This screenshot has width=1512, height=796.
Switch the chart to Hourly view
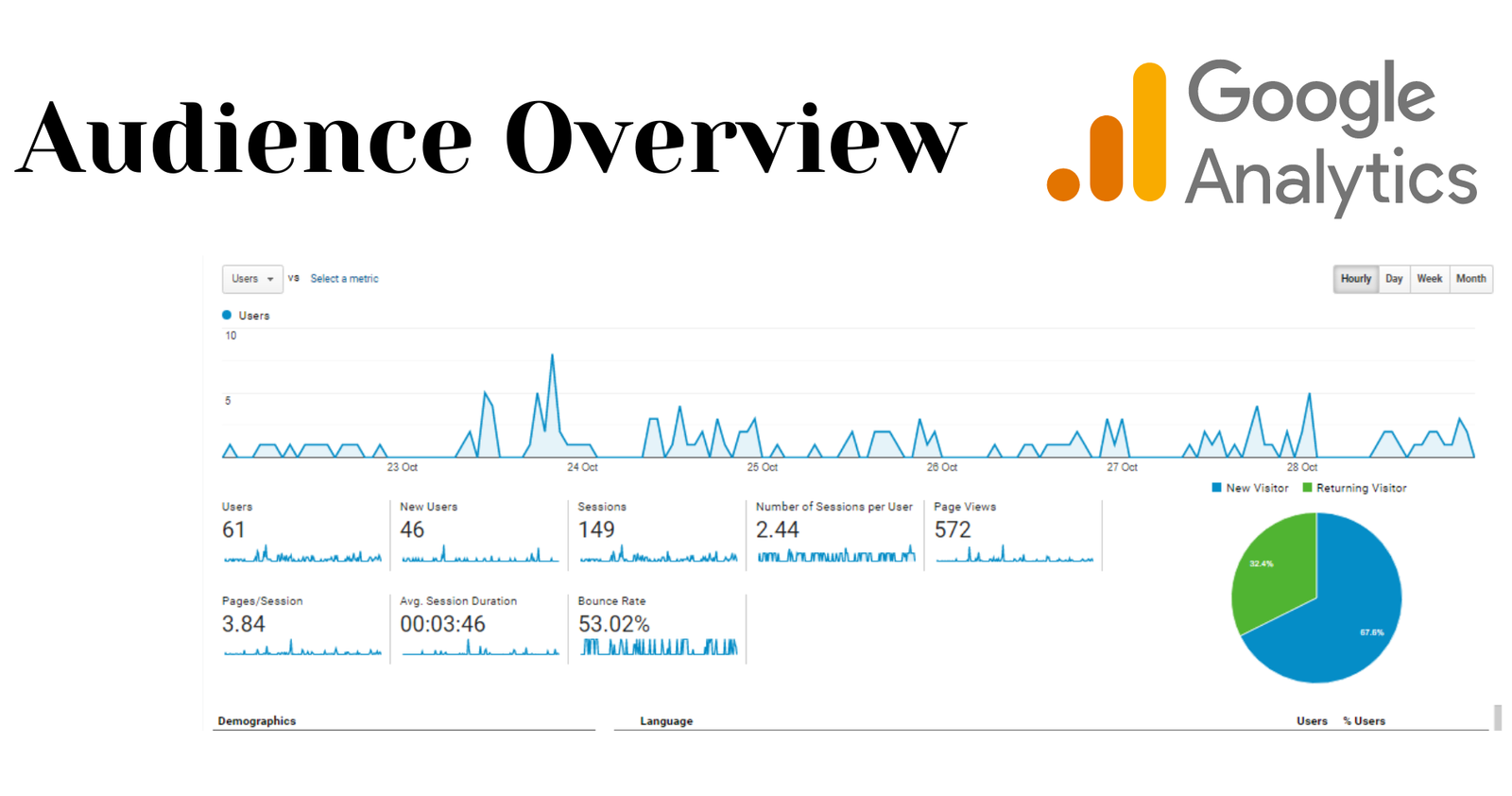point(1355,279)
